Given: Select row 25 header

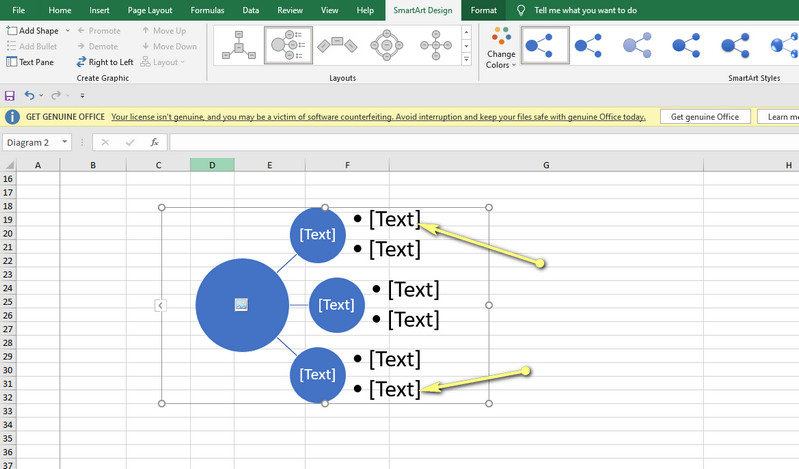Looking at the screenshot, I should coord(8,302).
